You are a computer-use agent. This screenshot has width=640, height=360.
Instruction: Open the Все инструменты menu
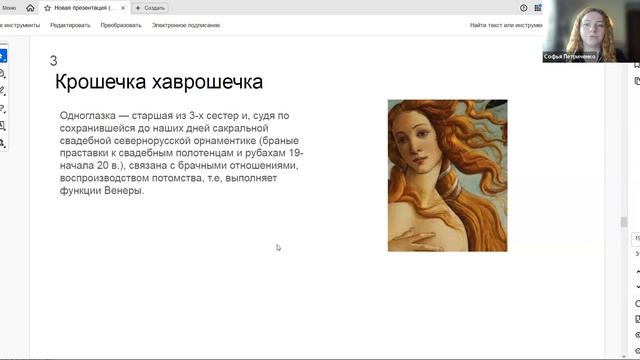[x=20, y=25]
